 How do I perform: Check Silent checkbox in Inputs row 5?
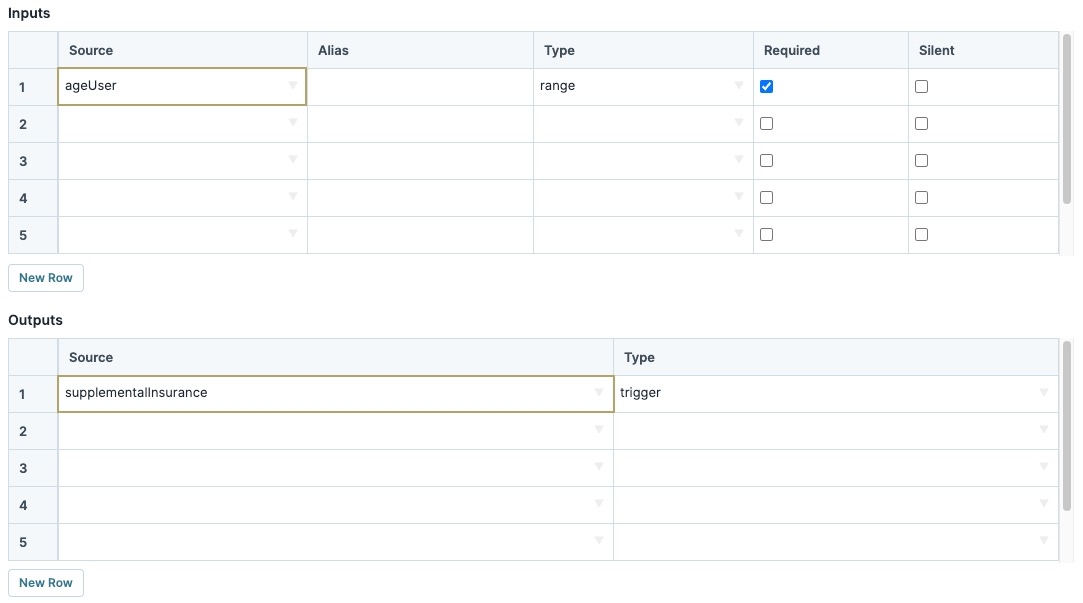pyautogui.click(x=921, y=235)
